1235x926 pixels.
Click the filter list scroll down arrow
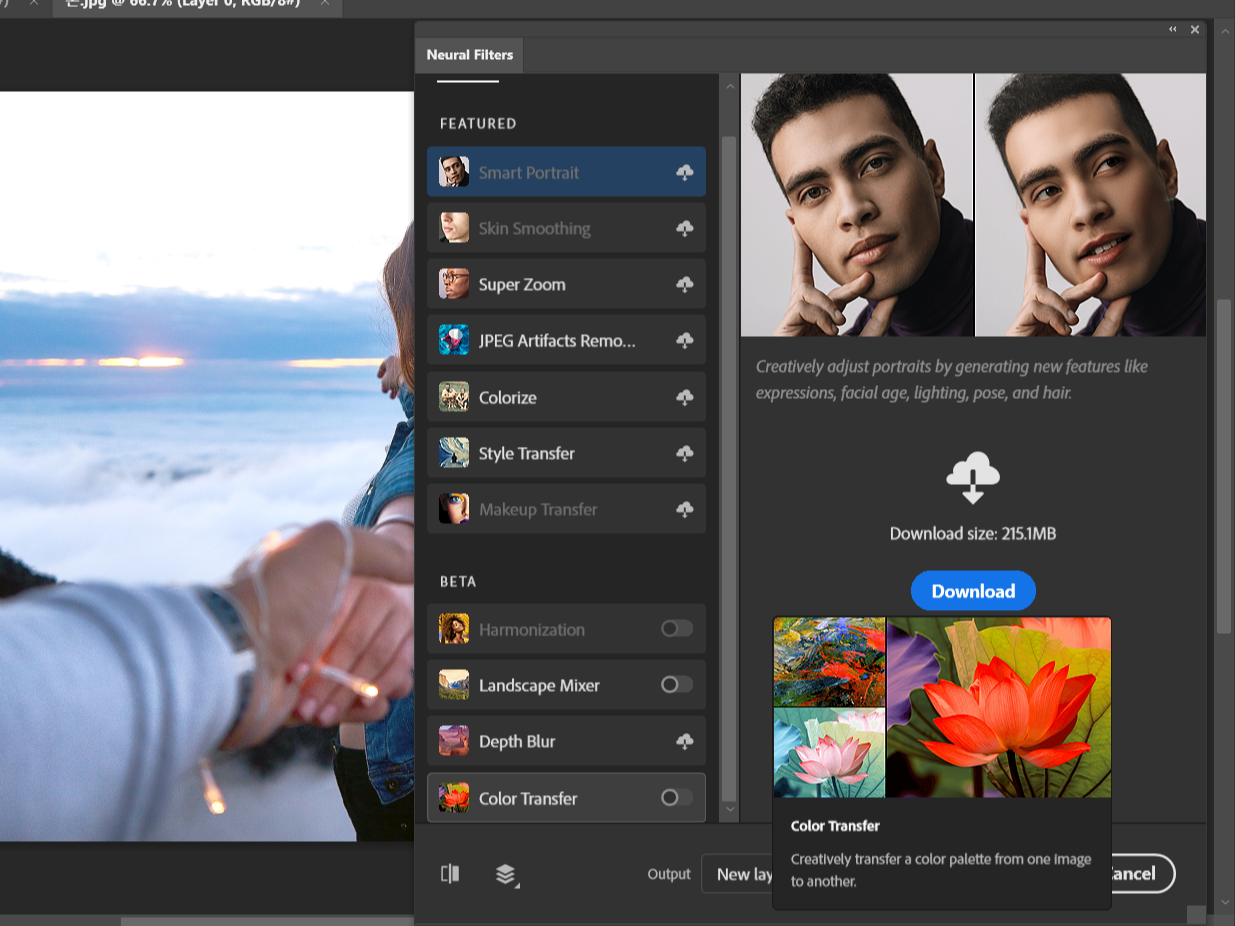(729, 808)
